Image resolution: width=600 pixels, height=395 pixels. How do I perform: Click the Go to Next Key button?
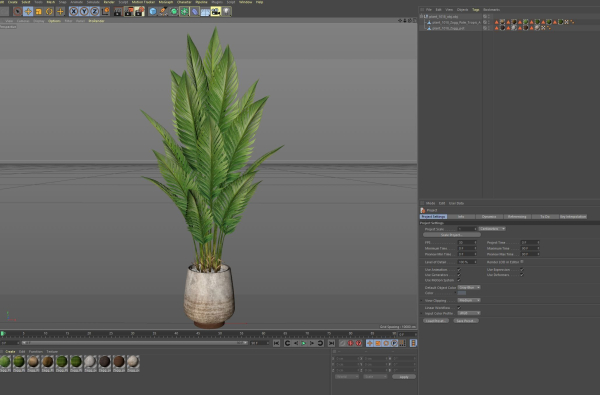click(320, 343)
